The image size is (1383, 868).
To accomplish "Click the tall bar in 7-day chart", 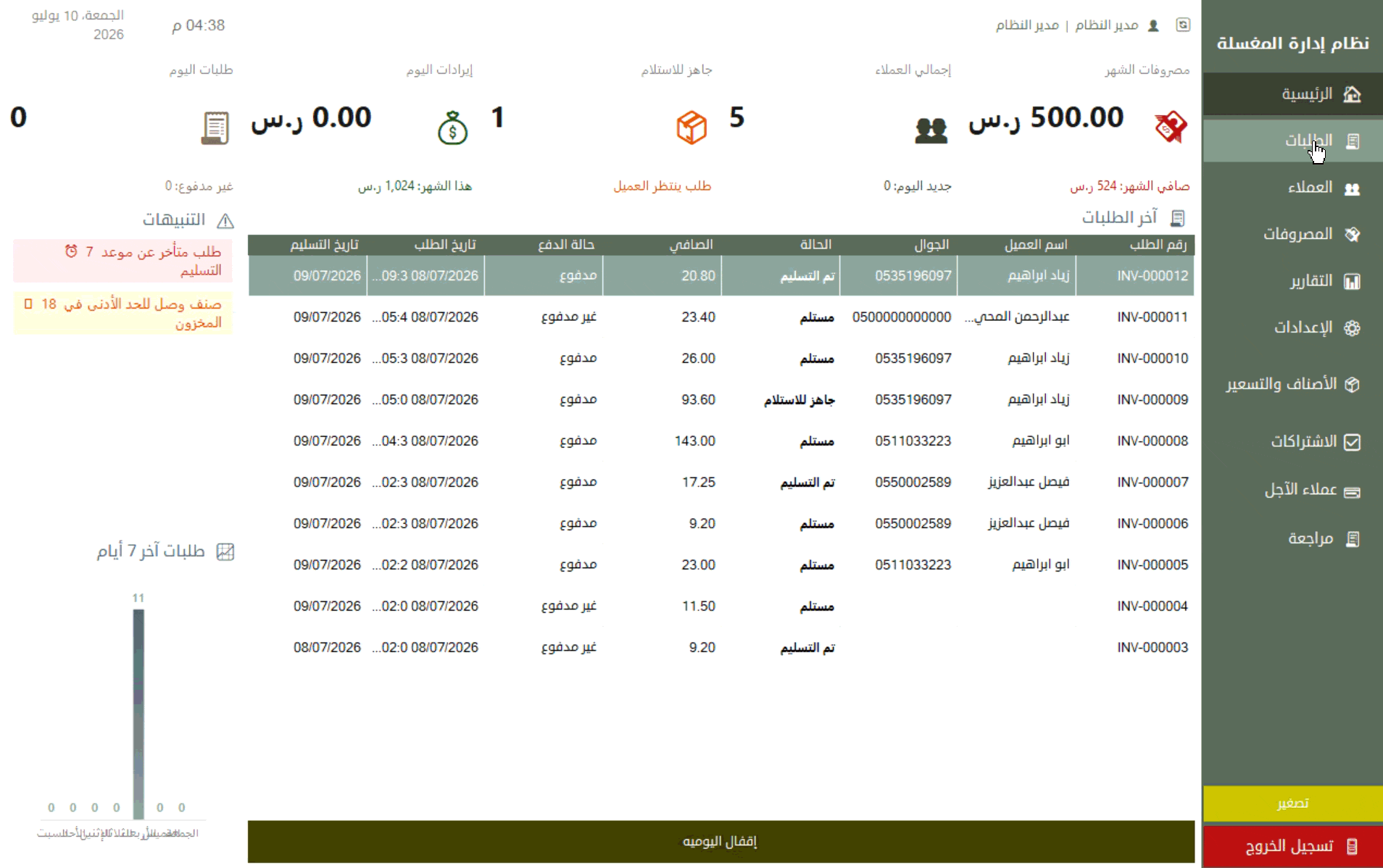I will [138, 714].
